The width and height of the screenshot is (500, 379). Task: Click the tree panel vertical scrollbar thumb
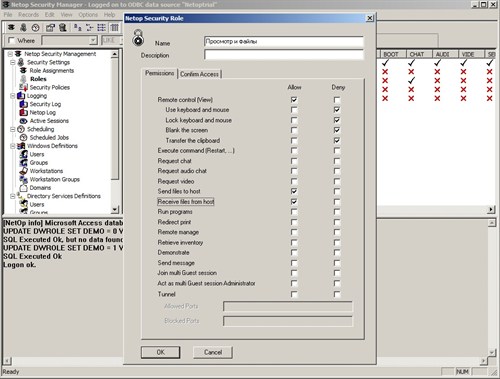click(x=115, y=118)
